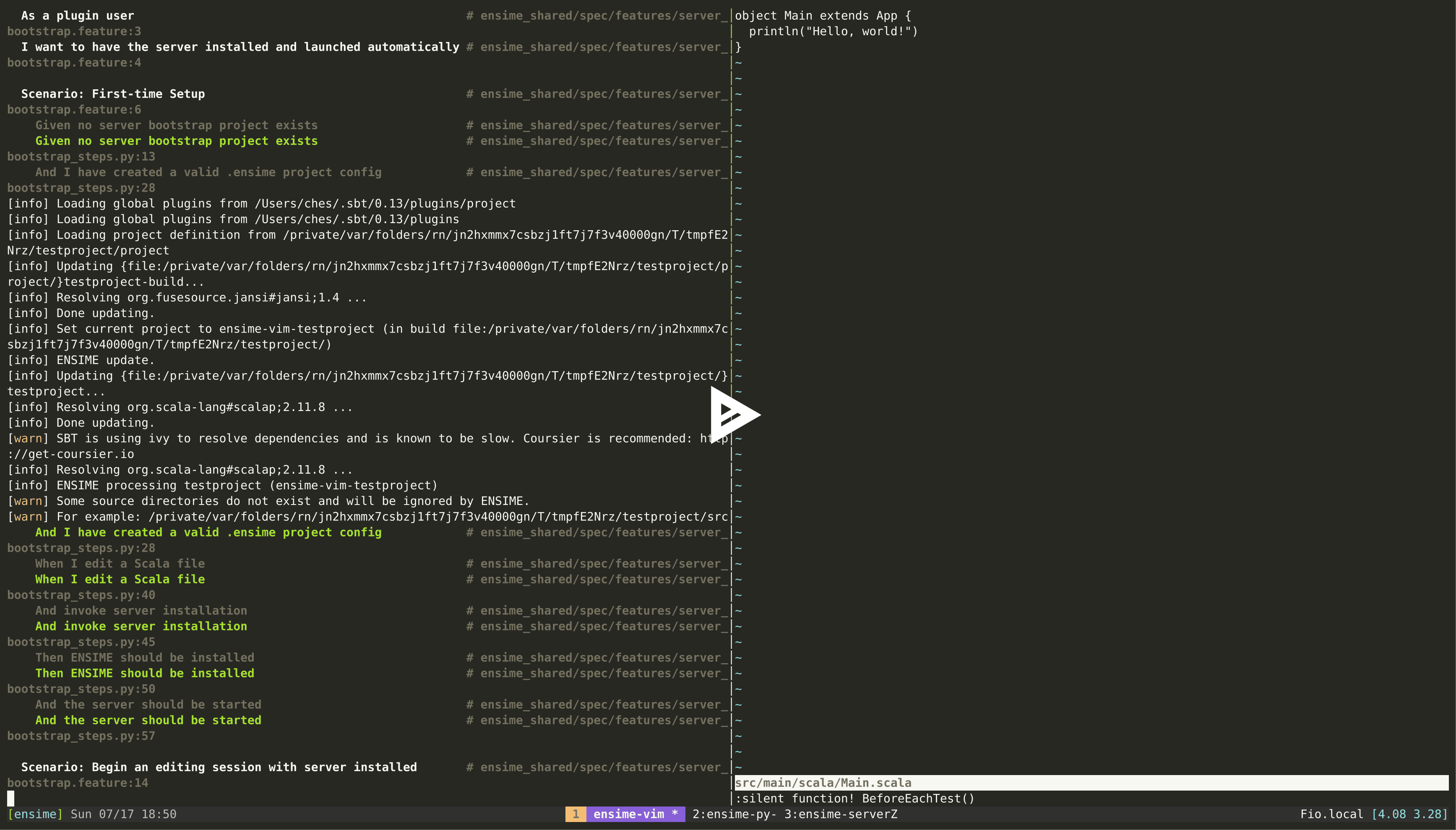Click the vertical divider between panes
1456x830 pixels.
tap(732, 399)
